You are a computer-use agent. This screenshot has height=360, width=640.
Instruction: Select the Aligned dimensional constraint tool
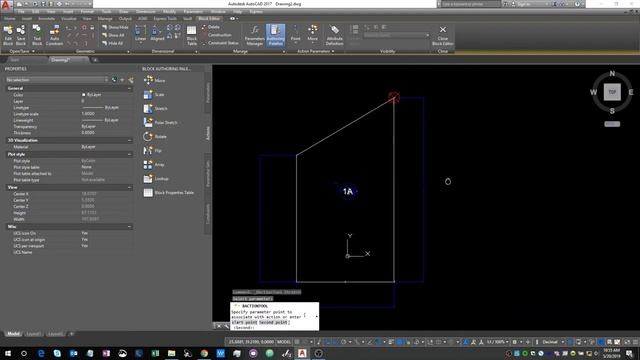click(157, 33)
